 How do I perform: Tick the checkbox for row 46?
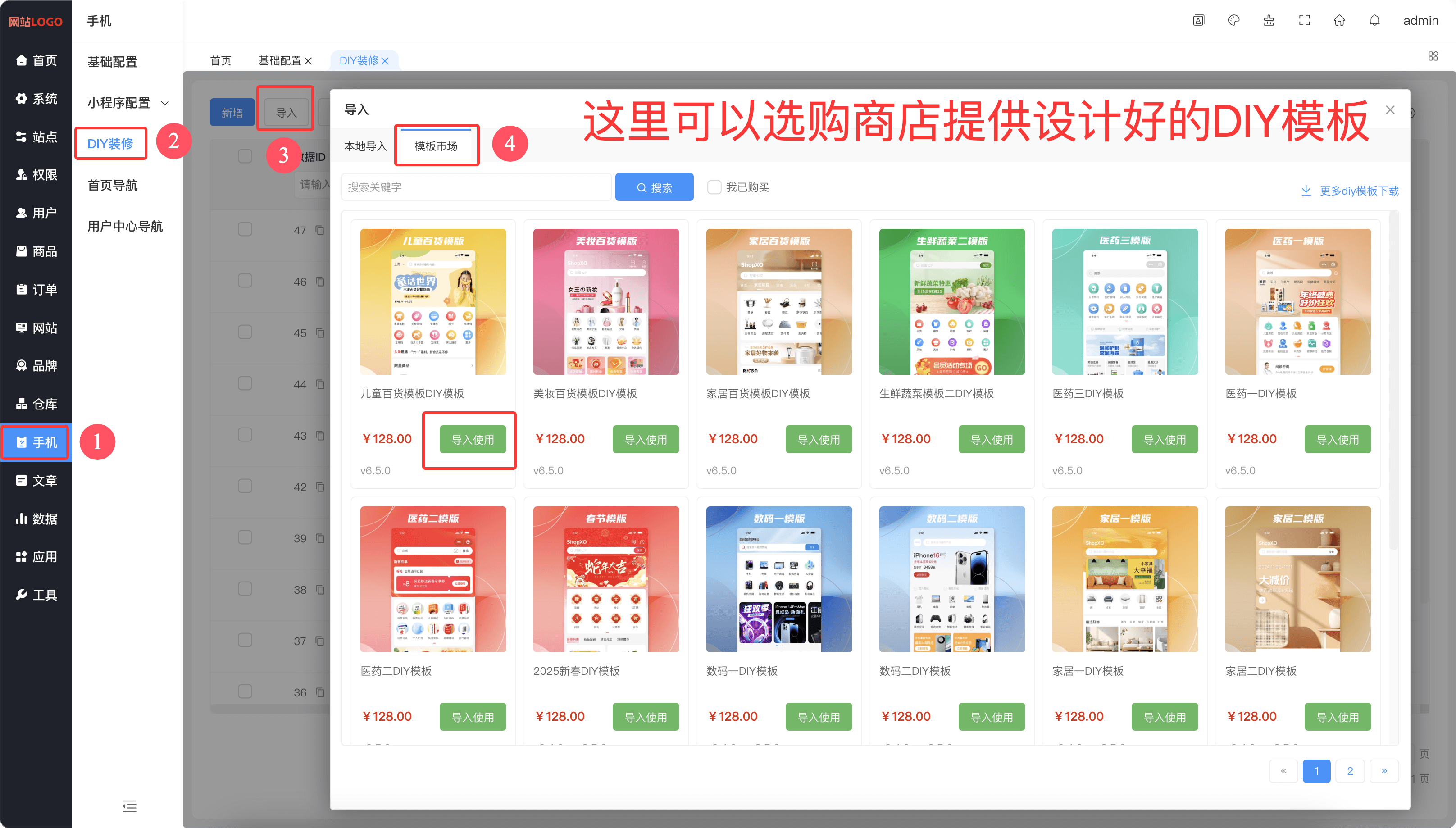tap(245, 281)
